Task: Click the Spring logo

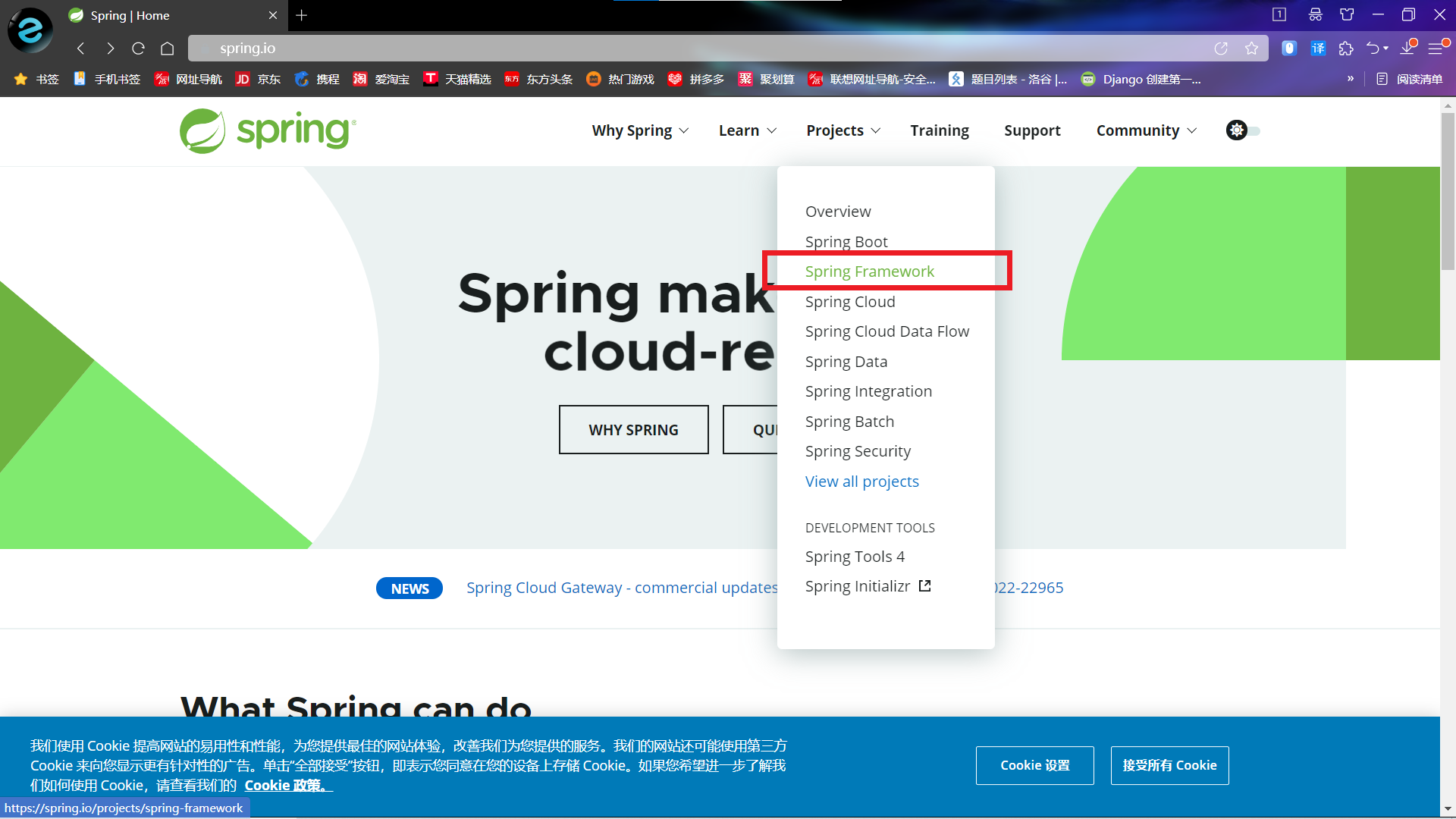Action: pyautogui.click(x=268, y=130)
